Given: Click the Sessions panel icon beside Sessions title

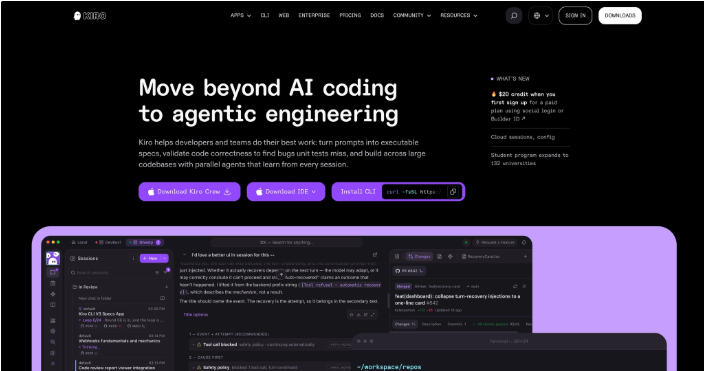Looking at the screenshot, I should click(73, 258).
